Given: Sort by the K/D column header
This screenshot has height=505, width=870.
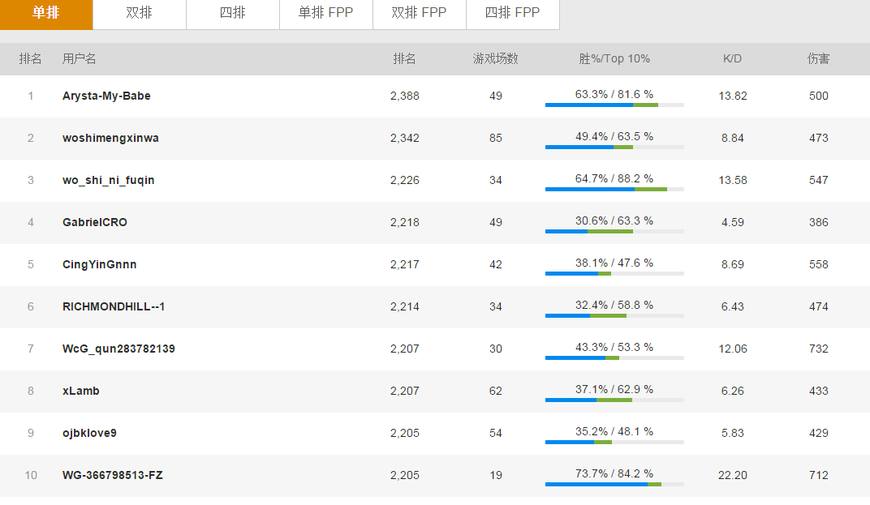Looking at the screenshot, I should pyautogui.click(x=732, y=59).
